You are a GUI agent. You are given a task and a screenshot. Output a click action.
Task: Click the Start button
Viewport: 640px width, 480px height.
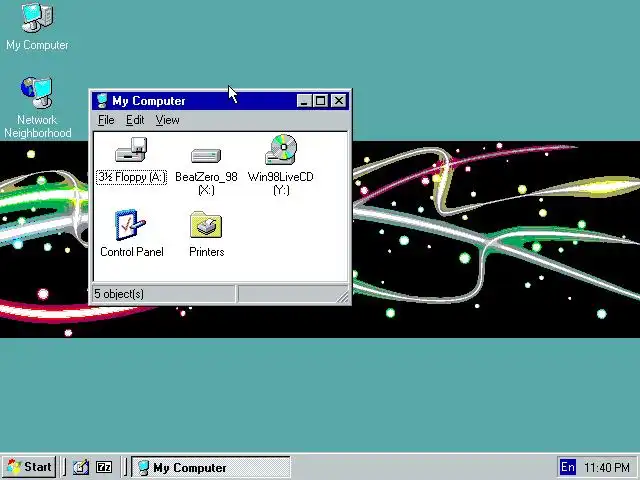(x=29, y=467)
